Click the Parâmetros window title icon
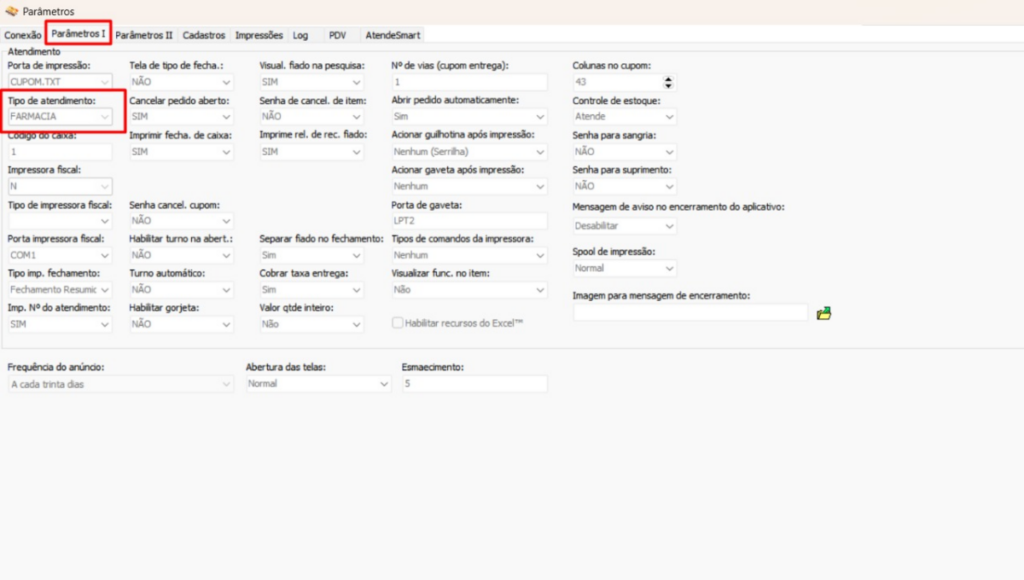The image size is (1024, 580). (11, 11)
